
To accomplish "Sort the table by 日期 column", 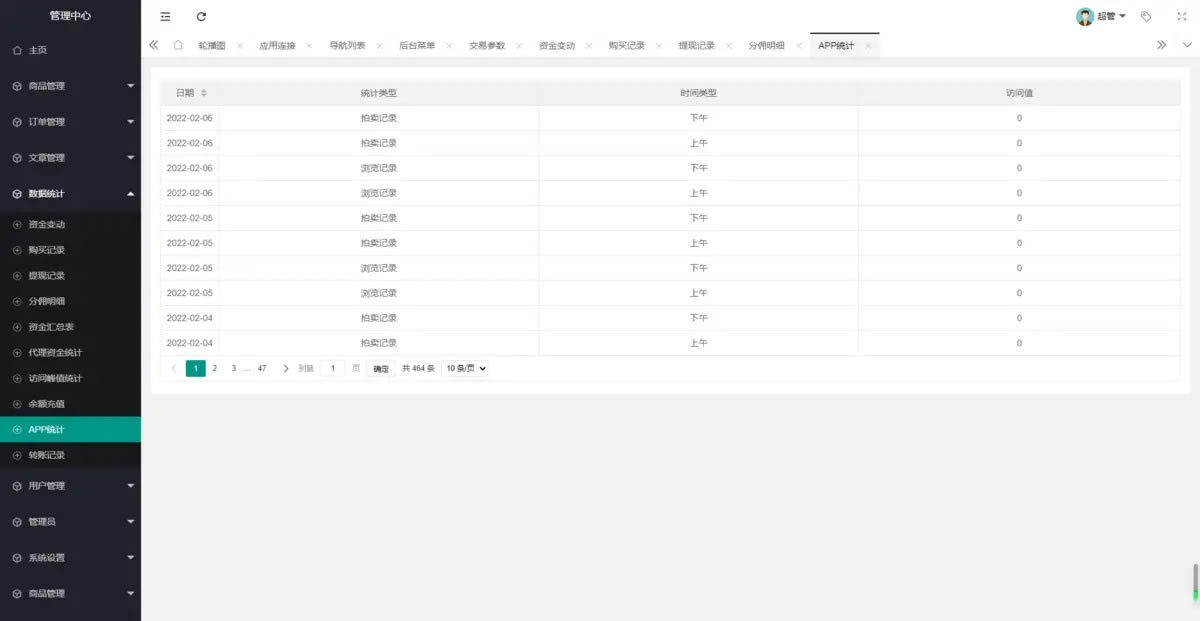I will coord(204,93).
